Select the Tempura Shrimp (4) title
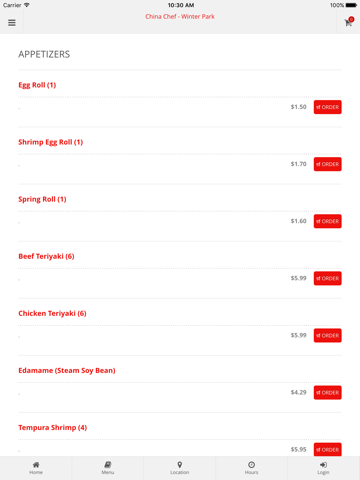Image resolution: width=360 pixels, height=480 pixels. coord(53,427)
